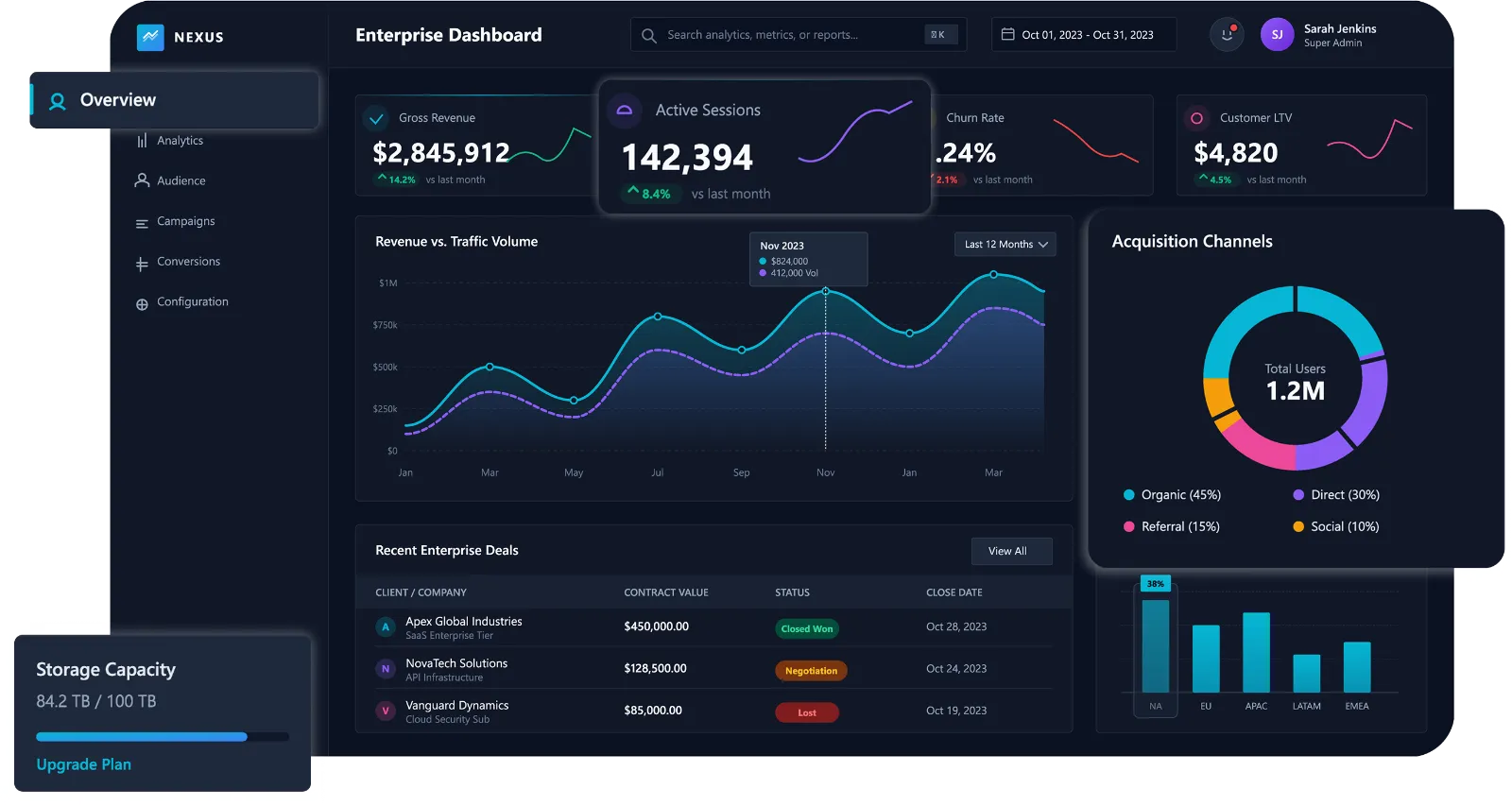Click View All deals button
The width and height of the screenshot is (1512, 806).
coord(1011,551)
